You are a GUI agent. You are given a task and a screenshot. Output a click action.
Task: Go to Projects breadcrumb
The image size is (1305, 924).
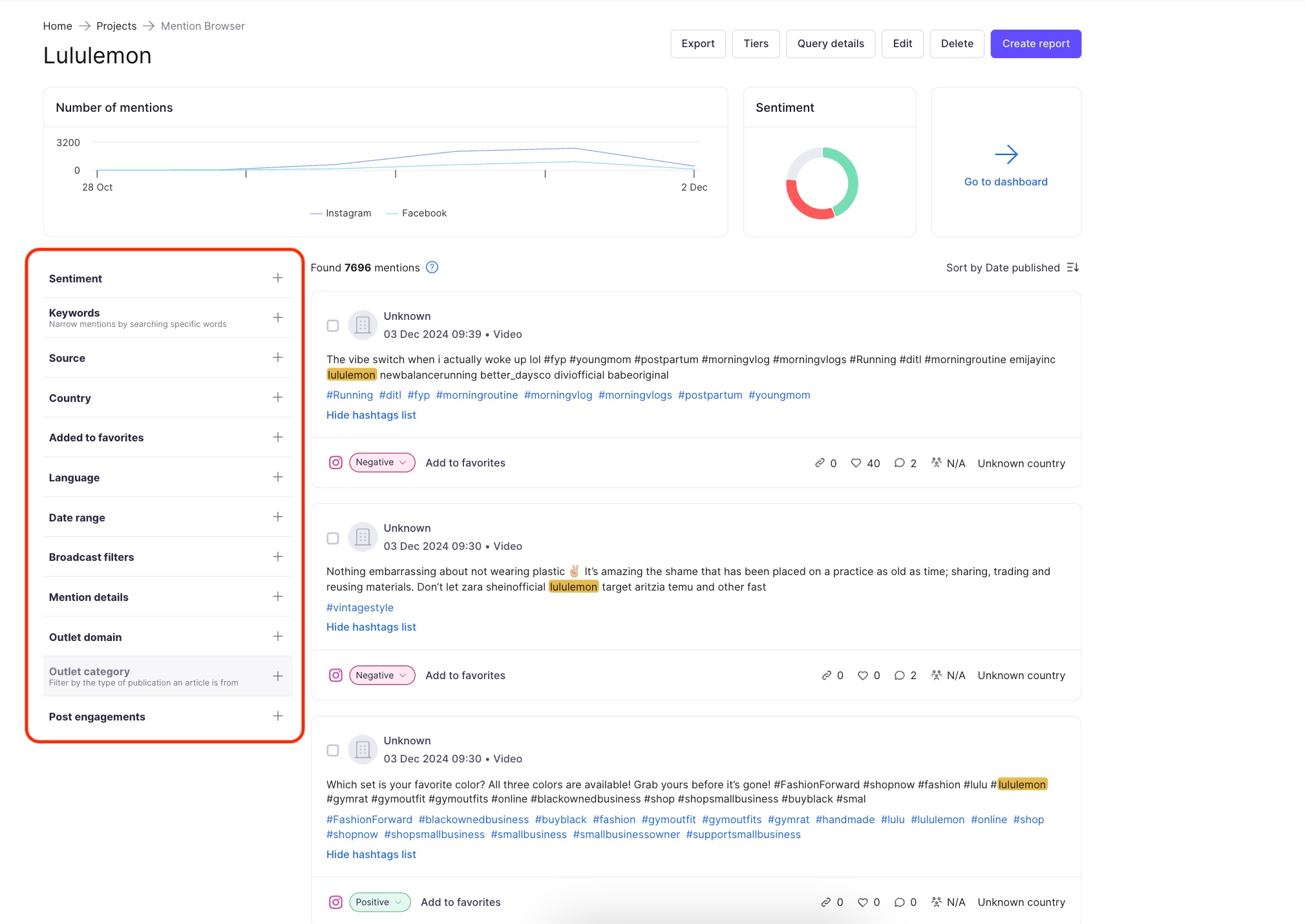pos(116,26)
